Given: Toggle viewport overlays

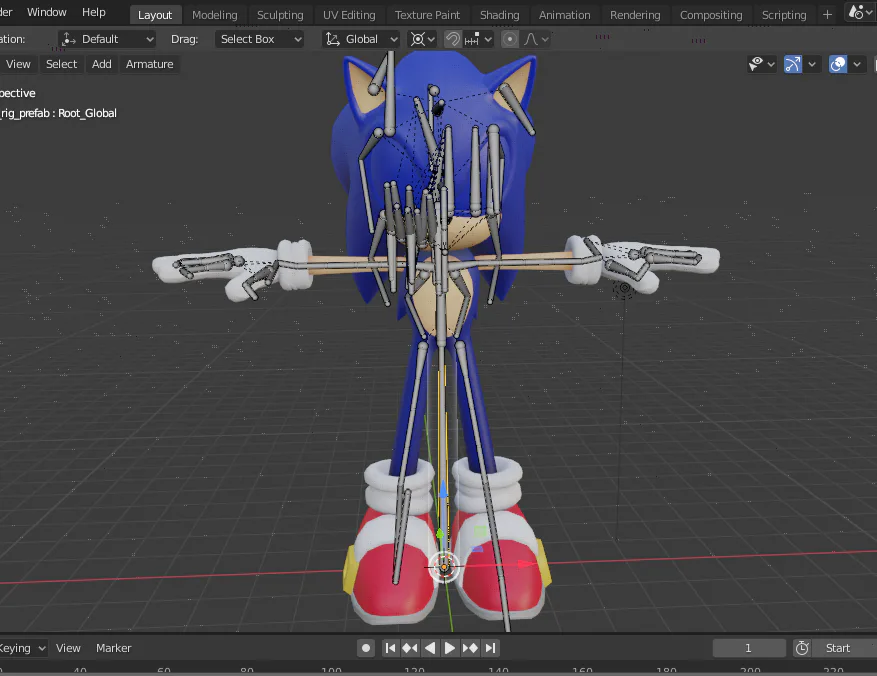Looking at the screenshot, I should [838, 64].
